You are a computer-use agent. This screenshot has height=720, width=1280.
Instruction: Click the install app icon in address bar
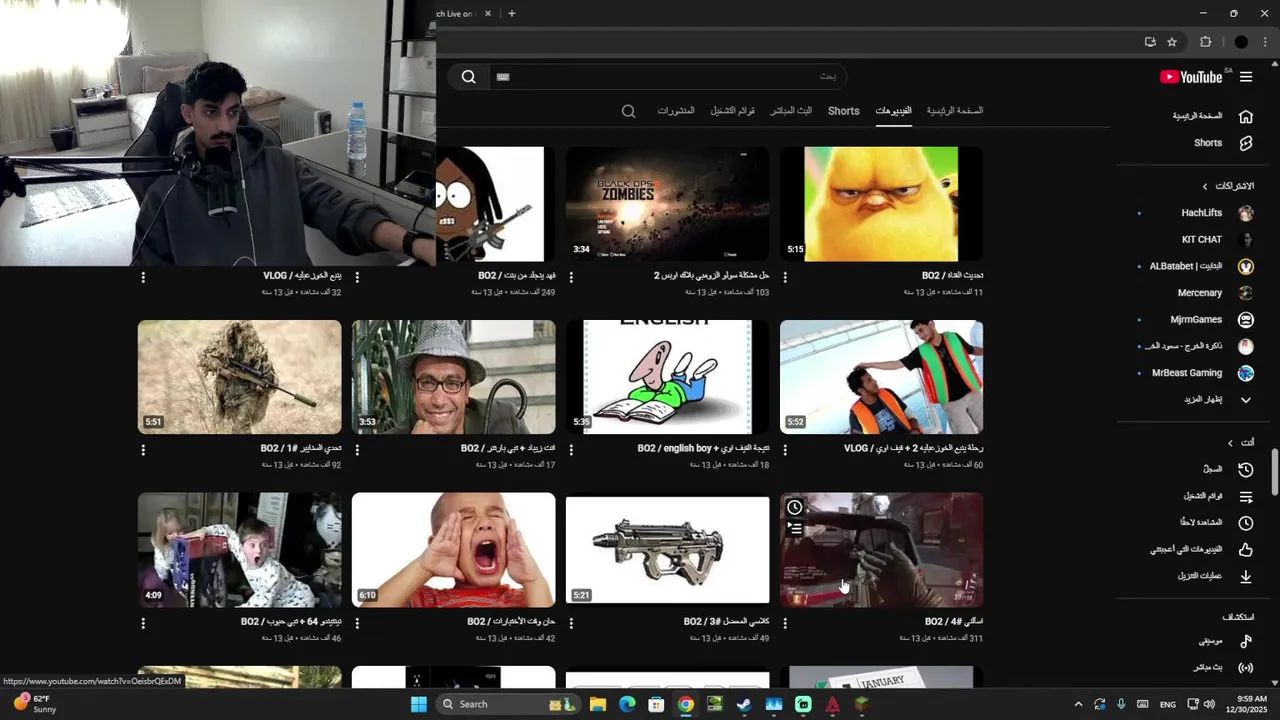(1150, 42)
